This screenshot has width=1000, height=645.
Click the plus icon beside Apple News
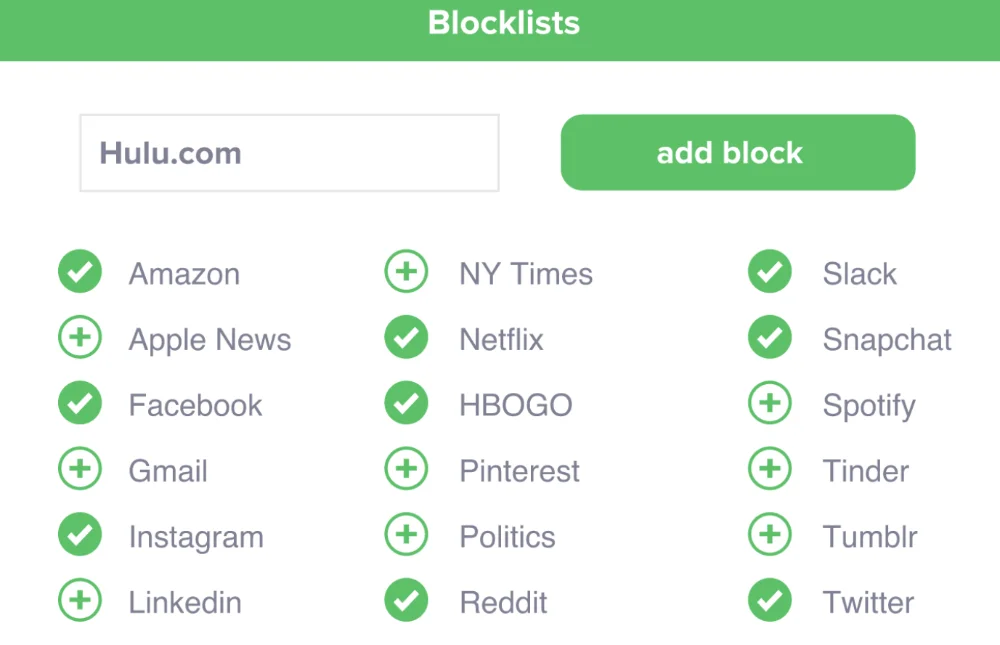click(80, 338)
